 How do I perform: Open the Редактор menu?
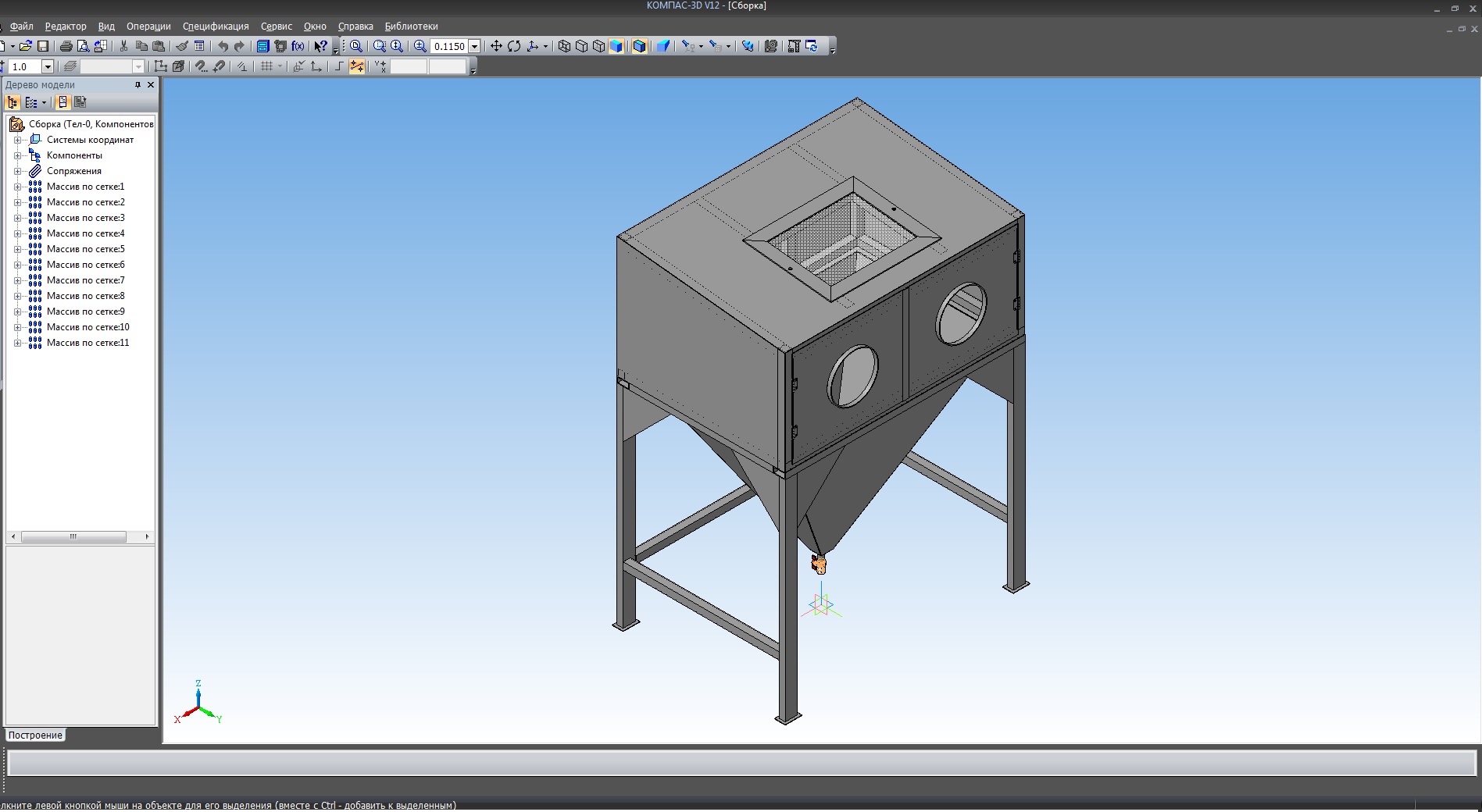(66, 26)
